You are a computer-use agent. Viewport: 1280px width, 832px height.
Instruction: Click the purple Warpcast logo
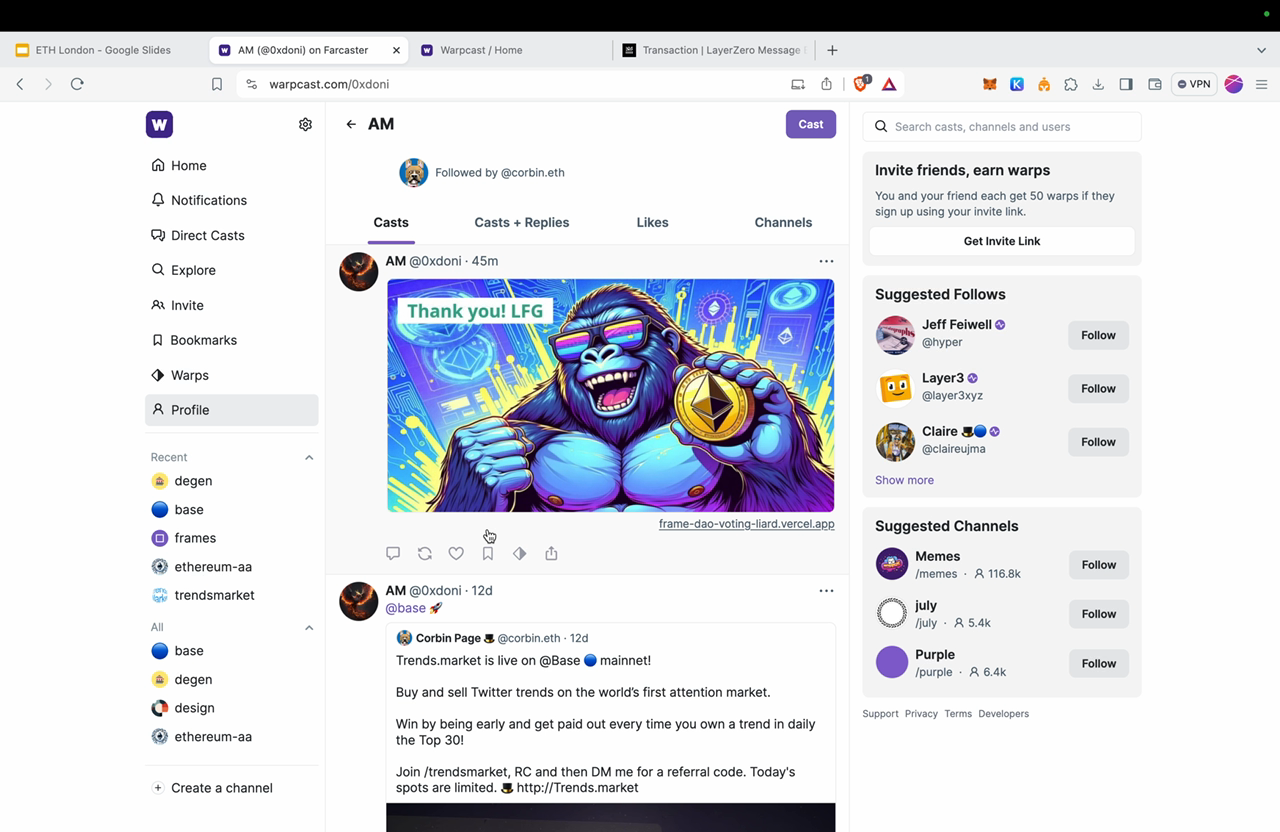[159, 124]
